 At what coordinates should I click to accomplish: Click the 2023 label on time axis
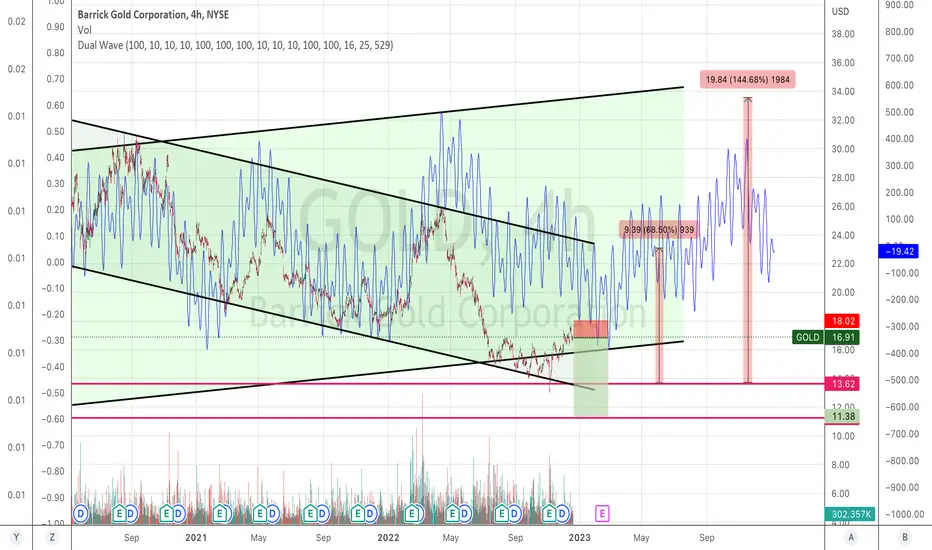[x=580, y=538]
